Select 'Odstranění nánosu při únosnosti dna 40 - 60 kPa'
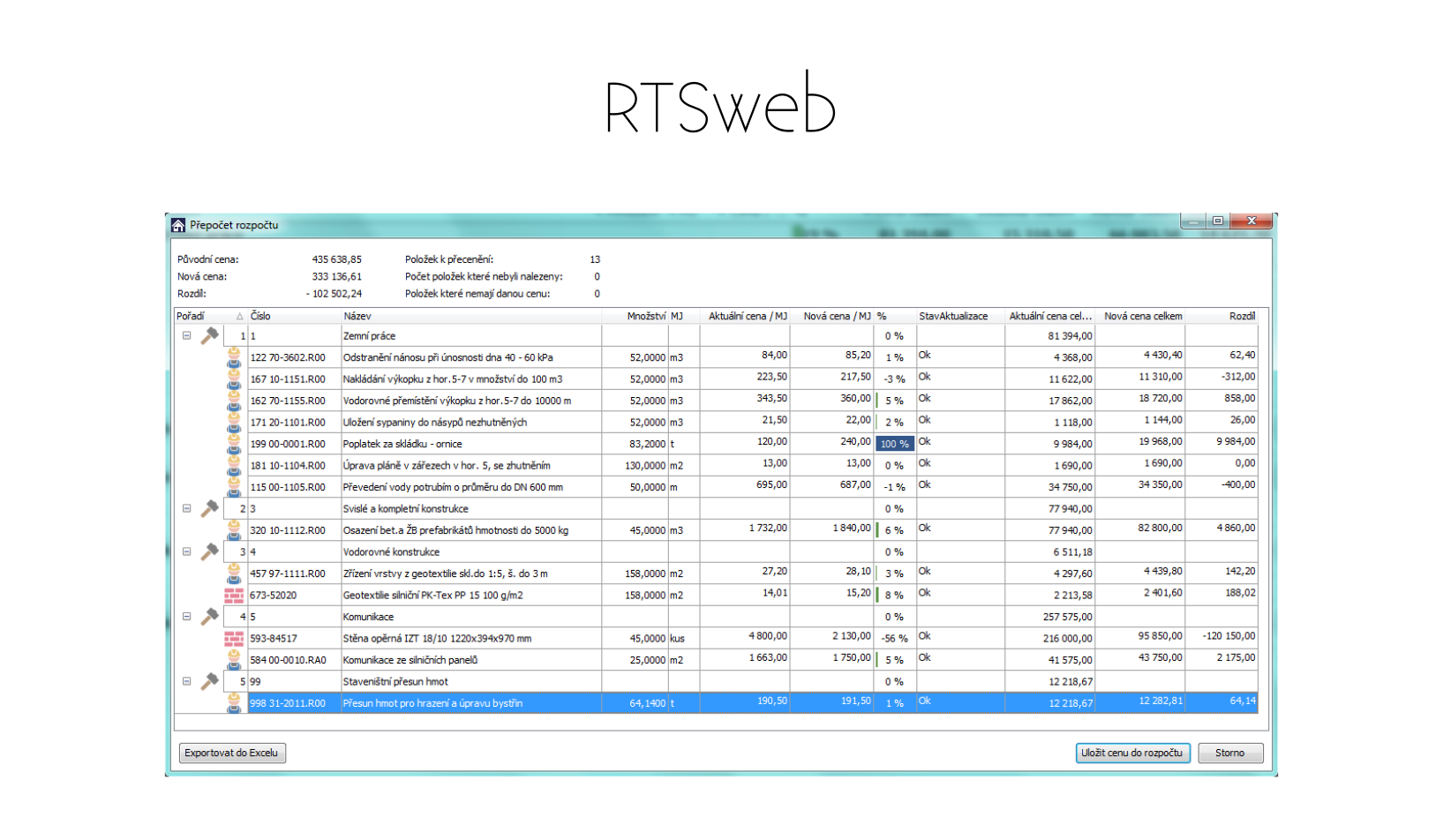This screenshot has height=840, width=1443. pos(448,357)
